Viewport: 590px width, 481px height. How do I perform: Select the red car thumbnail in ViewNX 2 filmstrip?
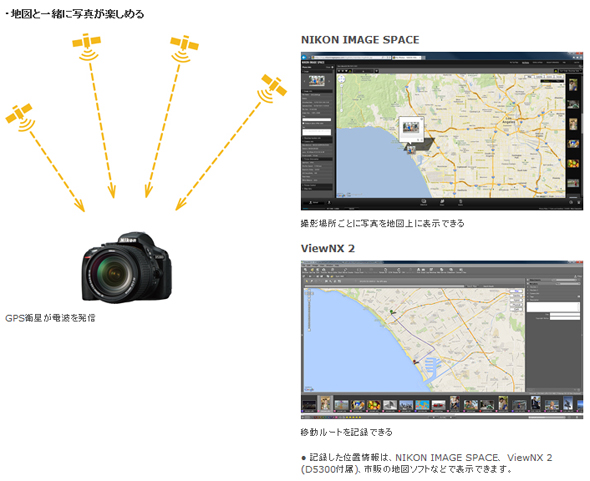click(438, 405)
